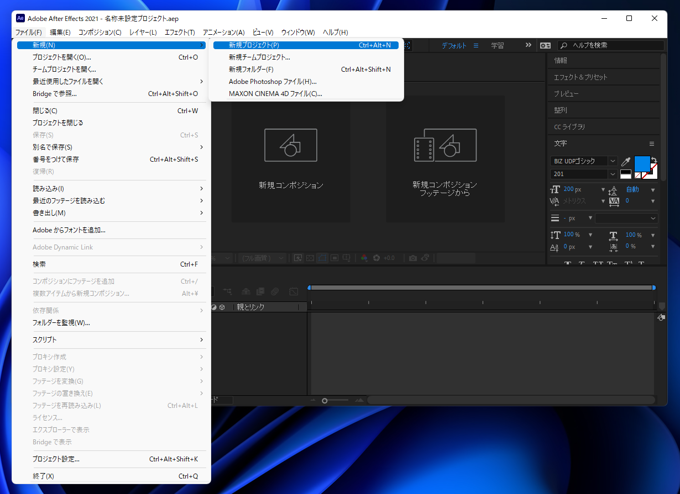The width and height of the screenshot is (680, 494).
Task: Open the stroke style combo box
Action: [626, 218]
